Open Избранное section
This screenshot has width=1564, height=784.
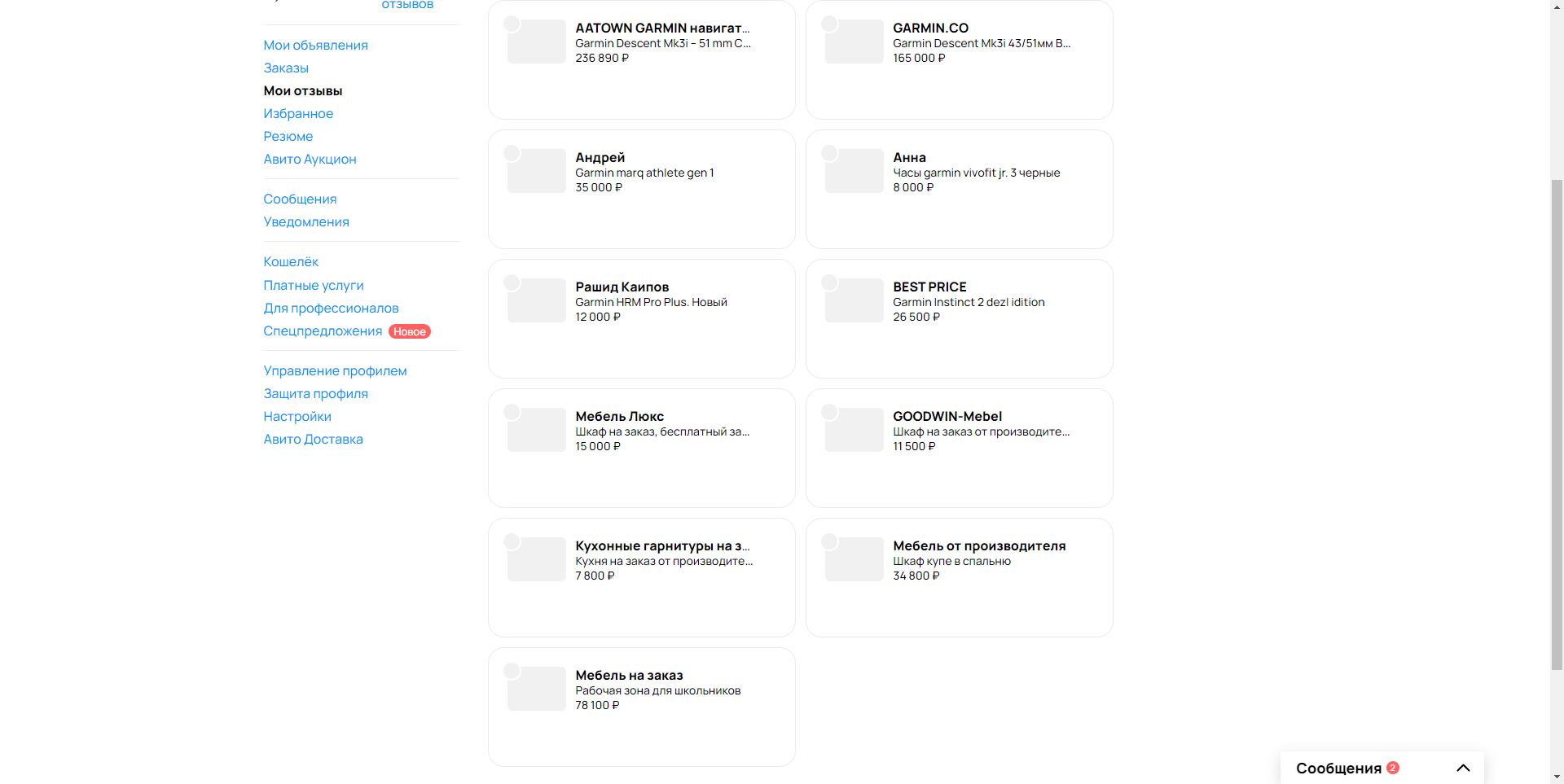pyautogui.click(x=298, y=114)
